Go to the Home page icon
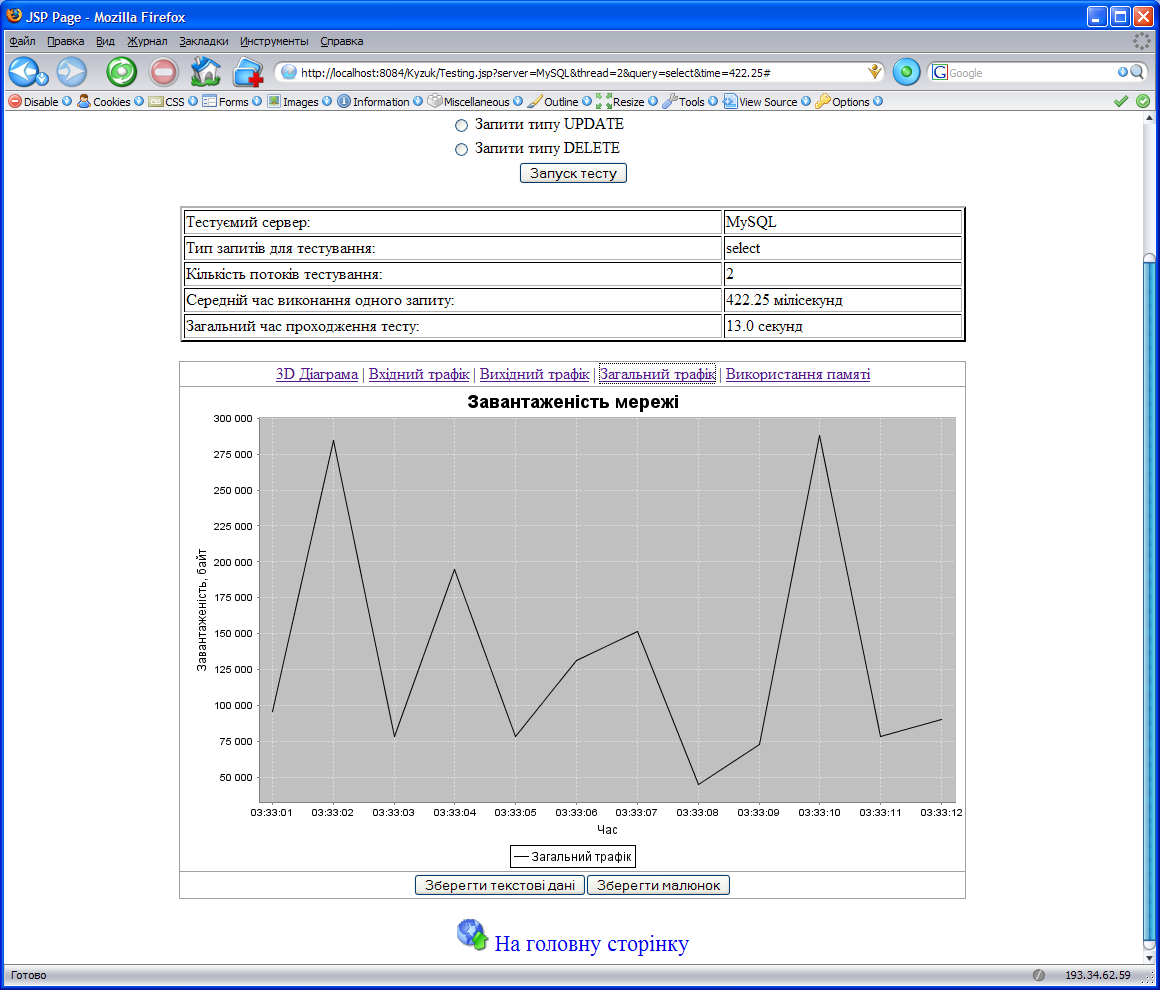The image size is (1160, 990). (205, 72)
